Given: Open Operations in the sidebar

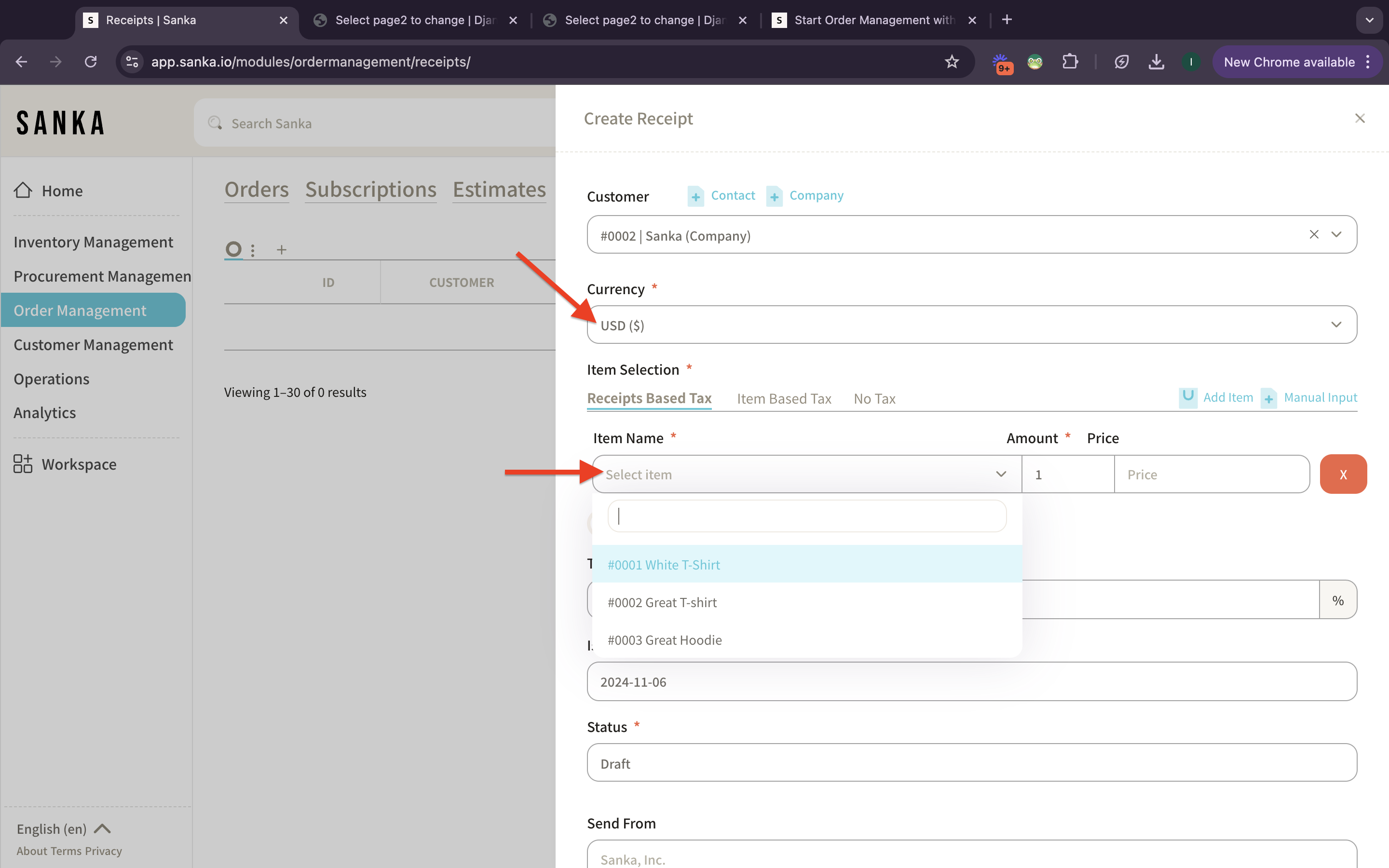Looking at the screenshot, I should [x=52, y=379].
